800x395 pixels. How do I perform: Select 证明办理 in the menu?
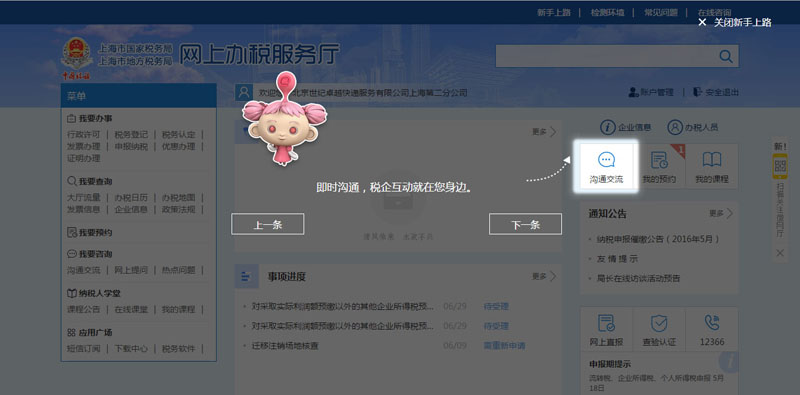[84, 158]
